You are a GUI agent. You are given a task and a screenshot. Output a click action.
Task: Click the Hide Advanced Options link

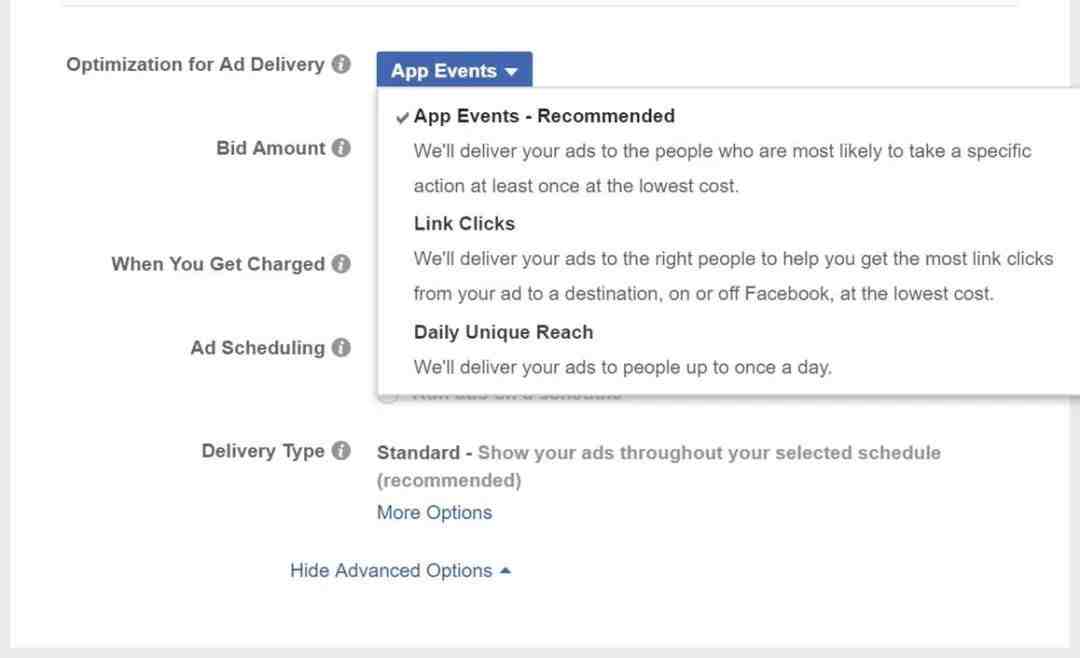tap(391, 570)
